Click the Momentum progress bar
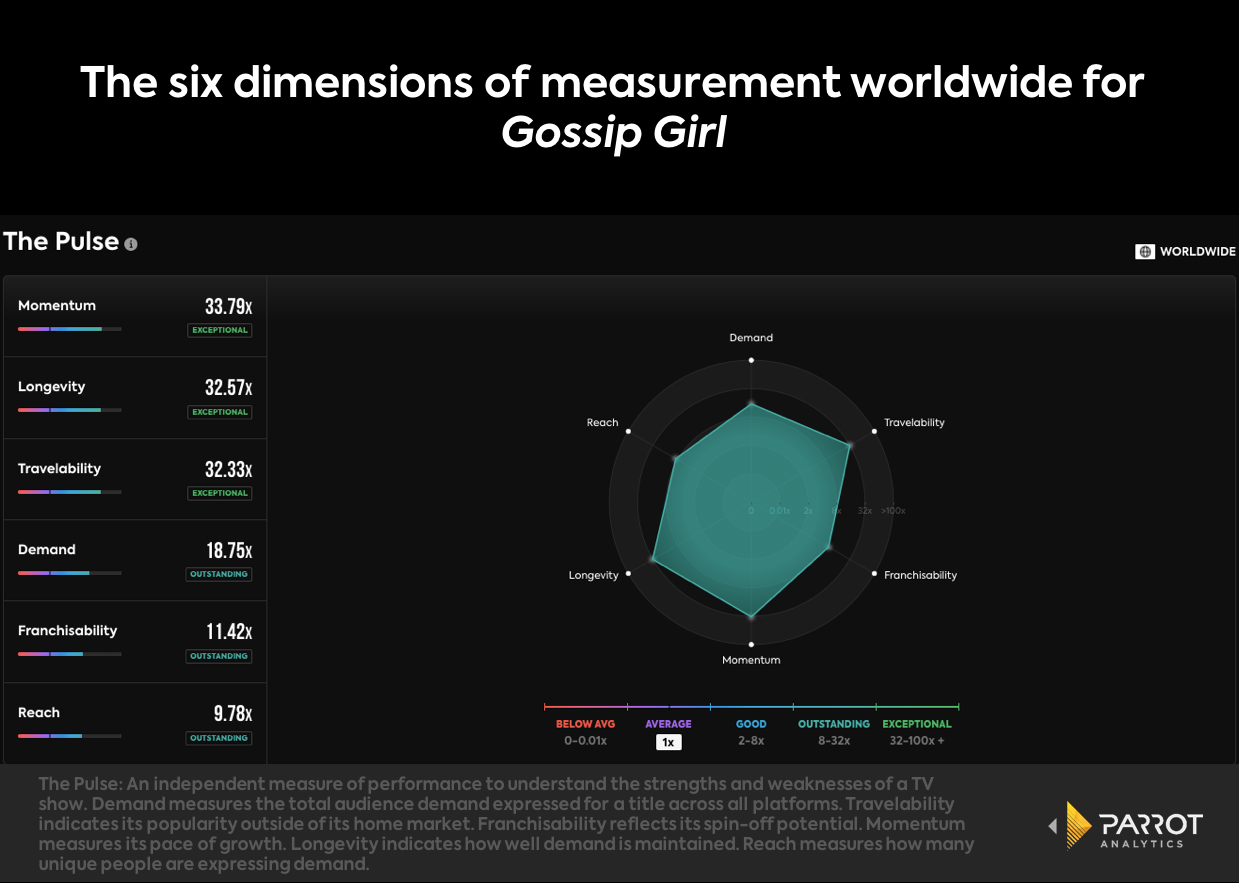Screen dimensions: 1239x883 tap(70, 329)
